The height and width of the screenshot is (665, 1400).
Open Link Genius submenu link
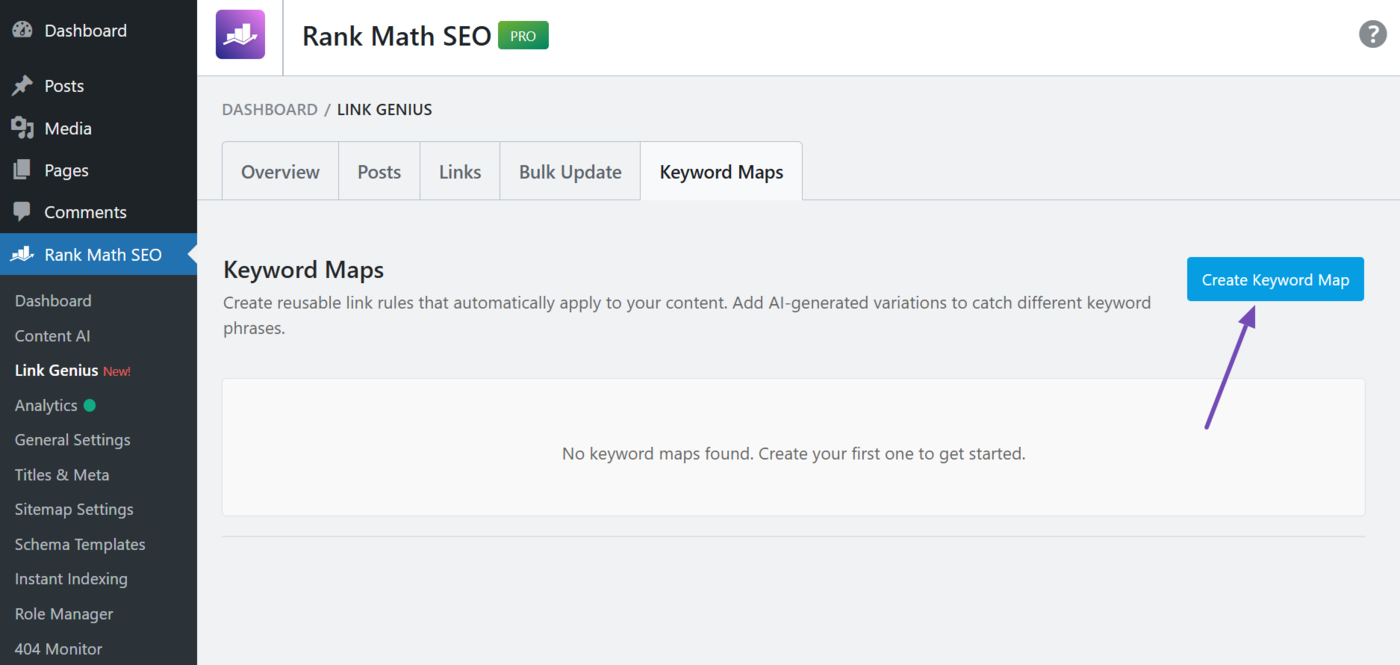click(57, 370)
